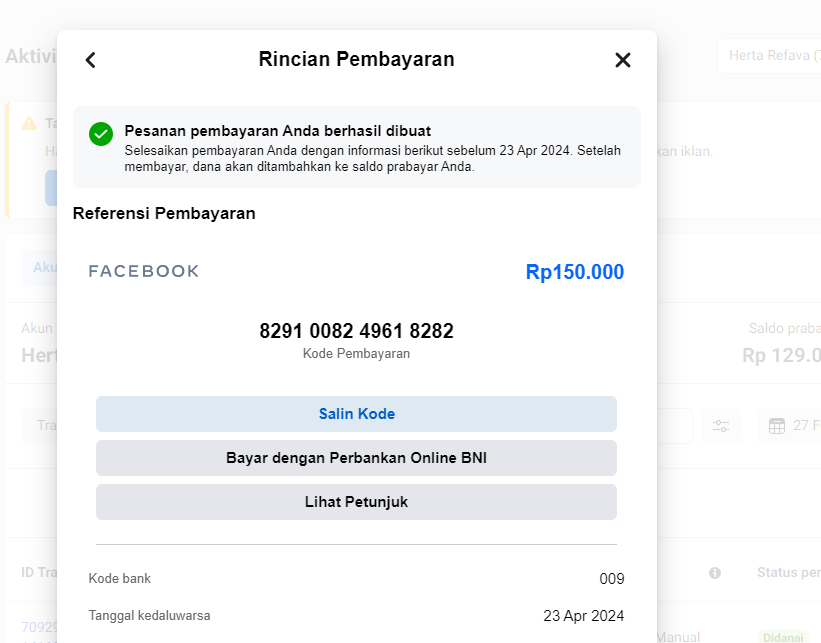This screenshot has width=821, height=643.
Task: Click the Facebook logo text
Action: coord(144,271)
